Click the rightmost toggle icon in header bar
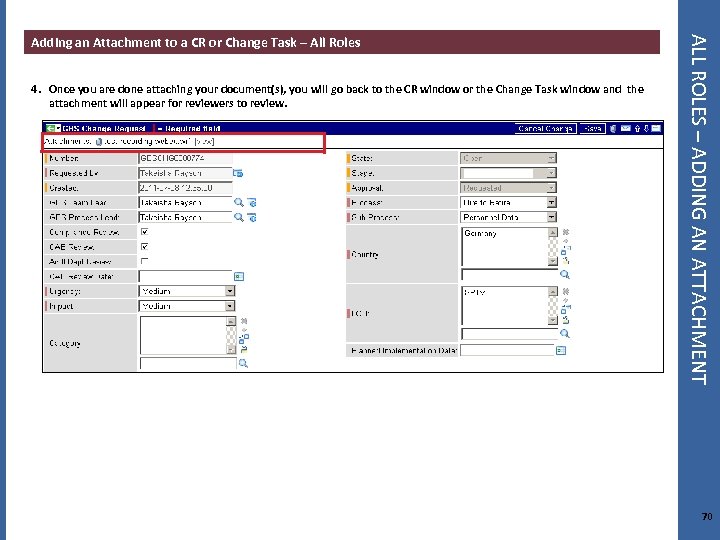720x540 pixels. (656, 129)
